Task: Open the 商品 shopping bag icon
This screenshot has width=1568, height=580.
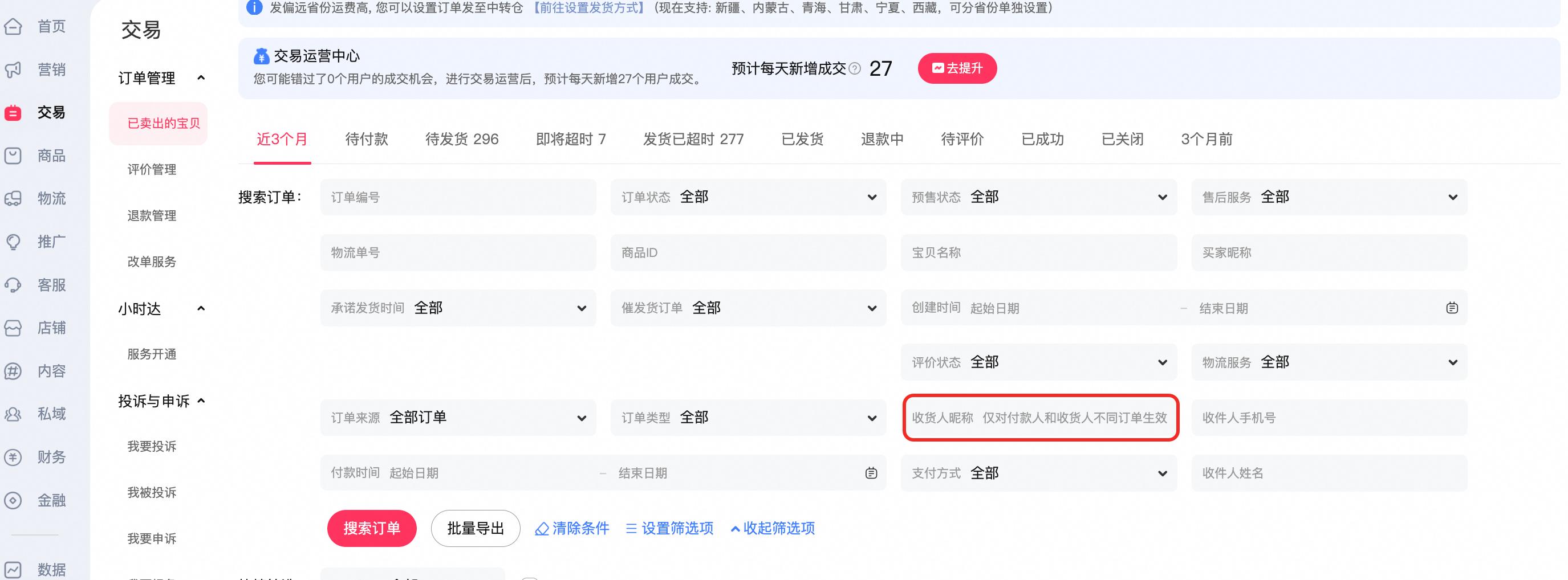Action: pyautogui.click(x=13, y=156)
